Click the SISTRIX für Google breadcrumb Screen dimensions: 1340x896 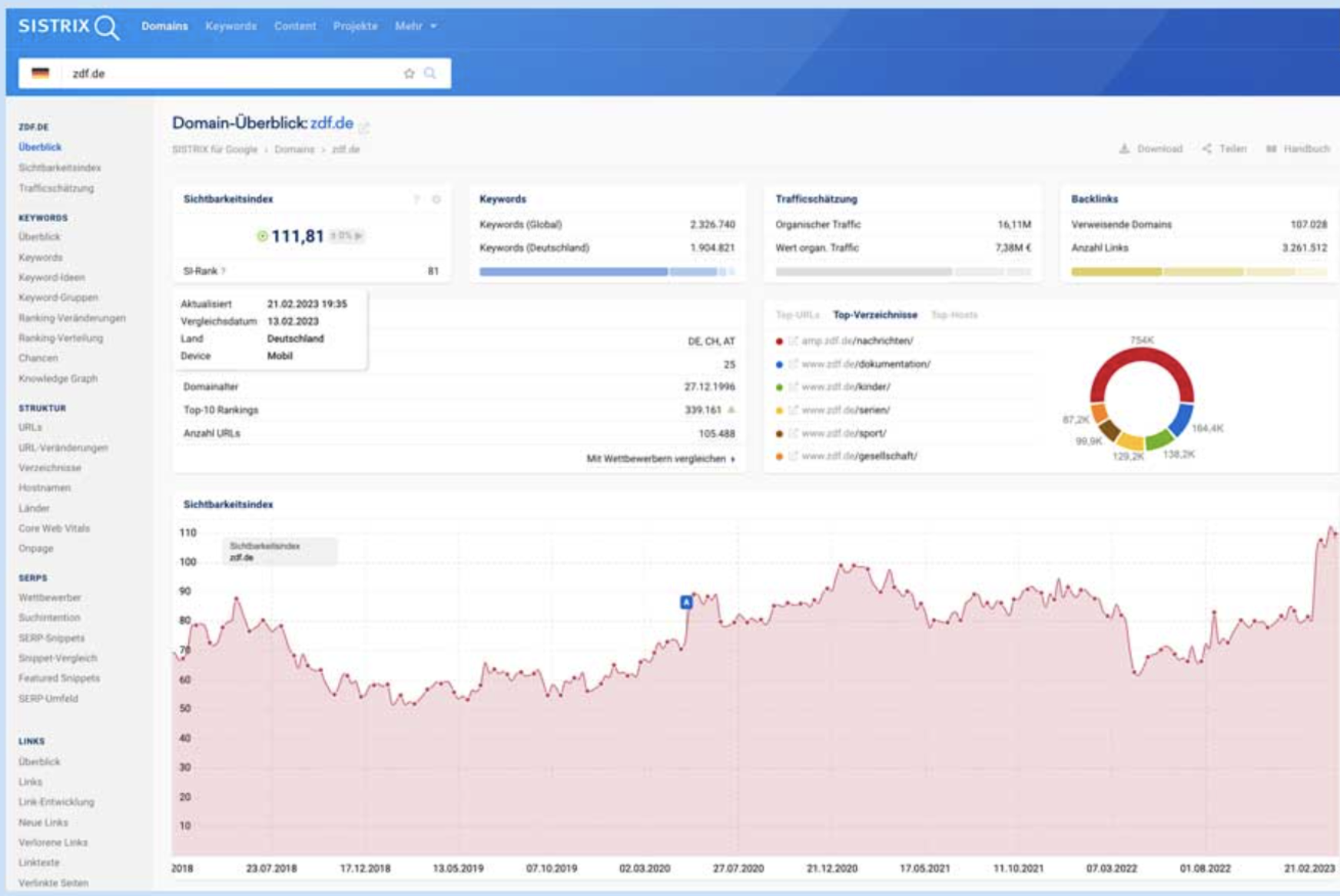pyautogui.click(x=215, y=150)
